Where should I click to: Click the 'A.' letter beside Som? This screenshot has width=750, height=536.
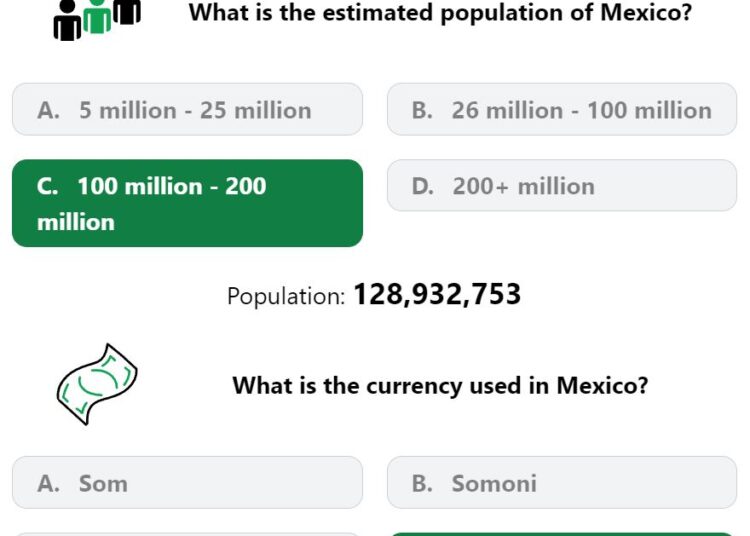click(48, 483)
